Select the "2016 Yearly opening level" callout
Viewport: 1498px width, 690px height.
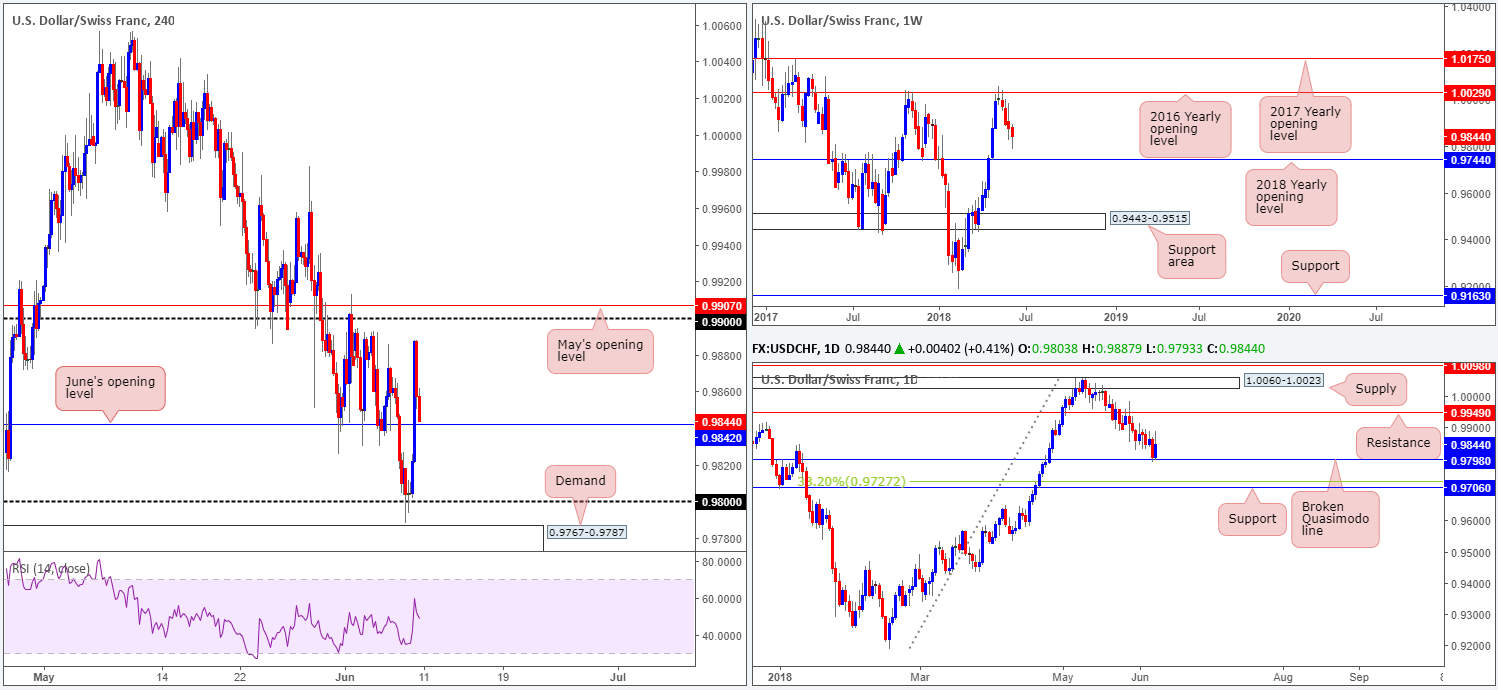click(x=1184, y=128)
